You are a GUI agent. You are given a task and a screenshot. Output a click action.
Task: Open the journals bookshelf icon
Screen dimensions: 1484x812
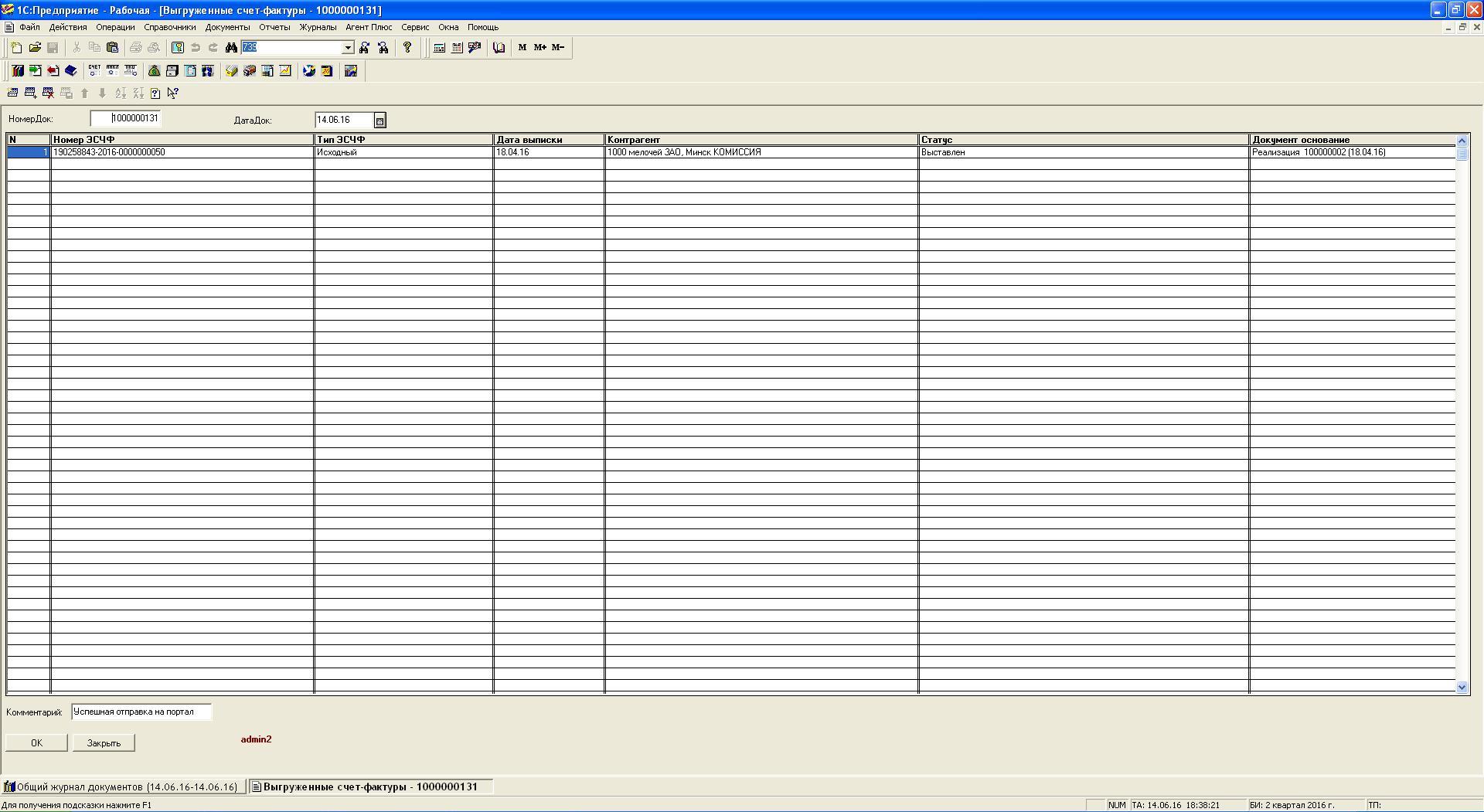17,71
